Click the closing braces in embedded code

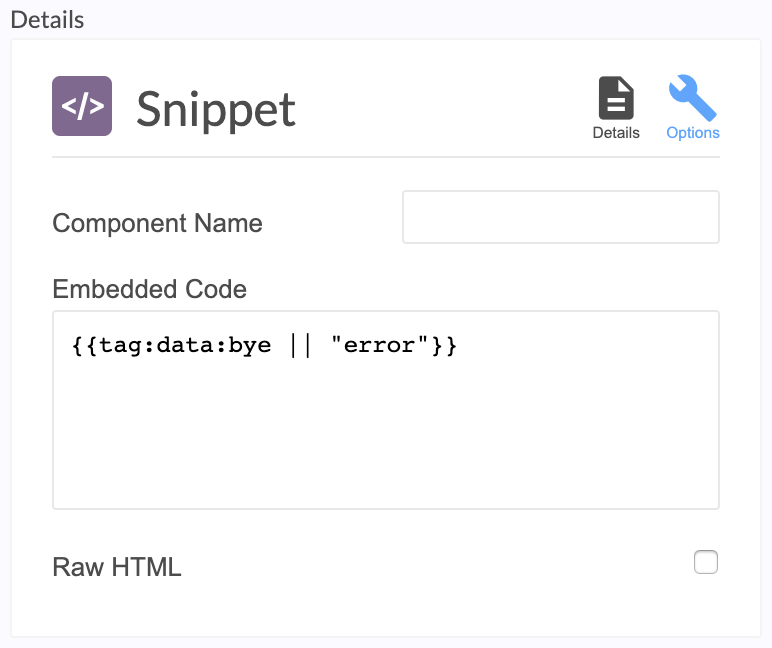pyautogui.click(x=445, y=345)
